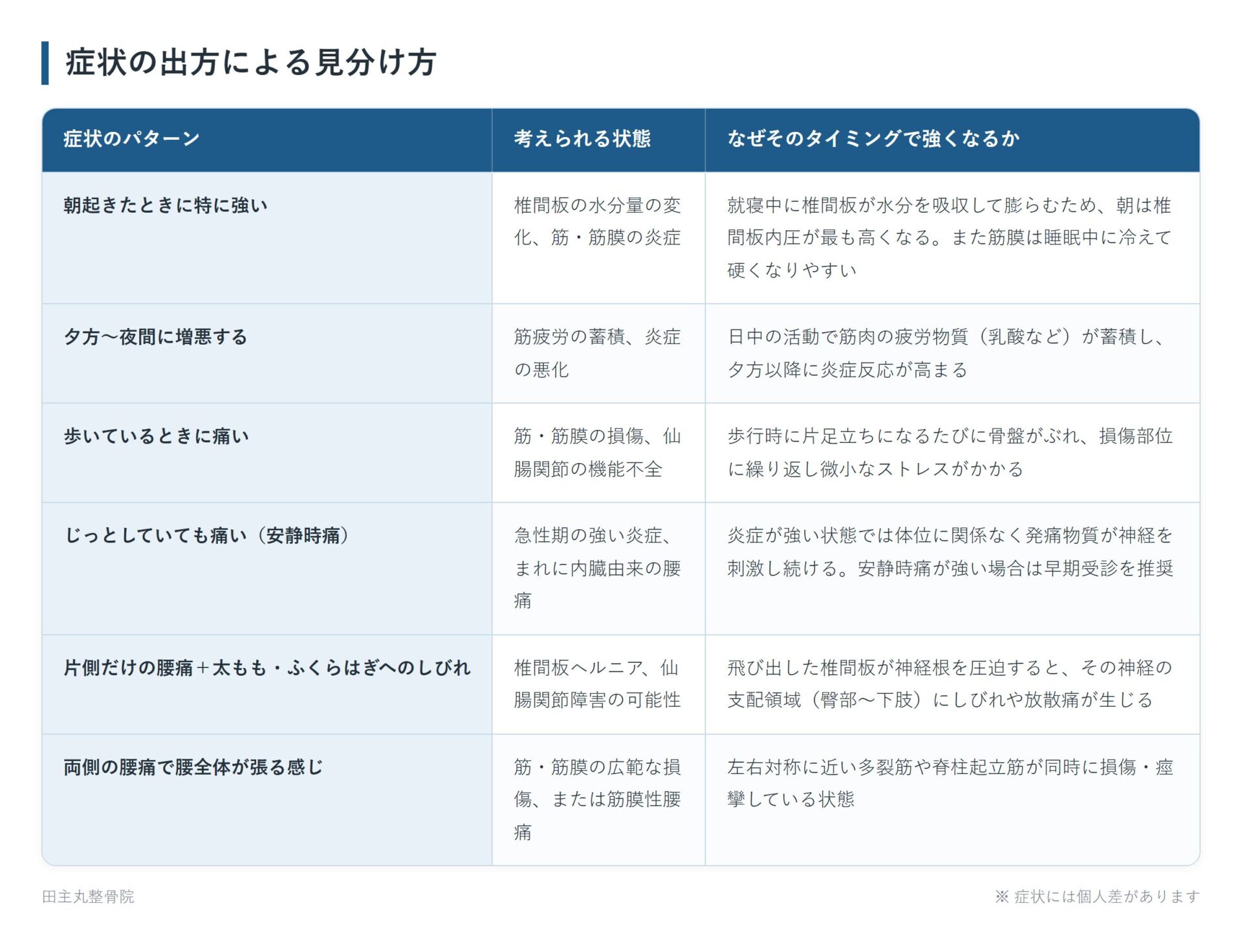Click column header 症状のパターン
1242x952 pixels.
(131, 138)
